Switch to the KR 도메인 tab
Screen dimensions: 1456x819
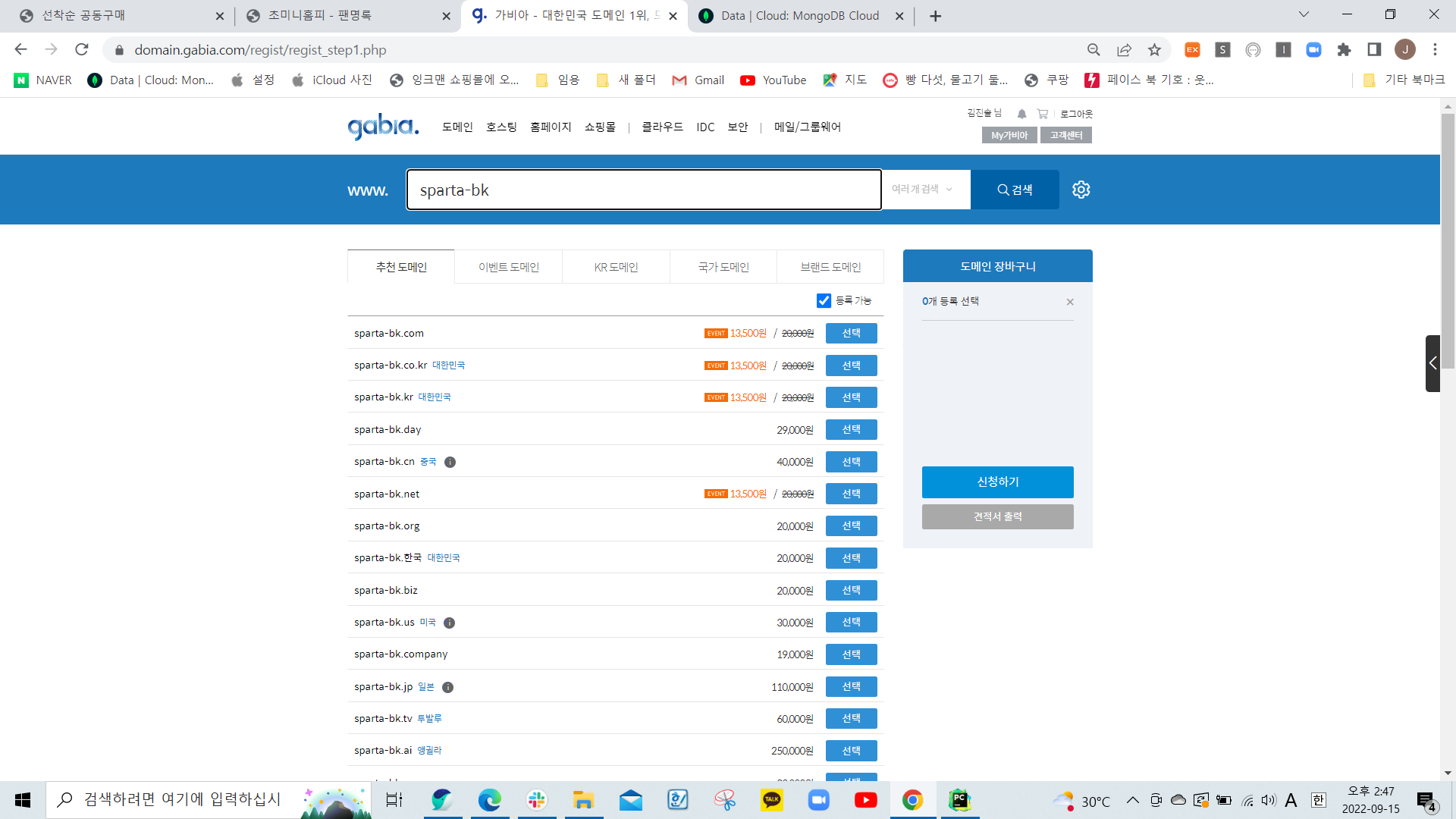[616, 267]
